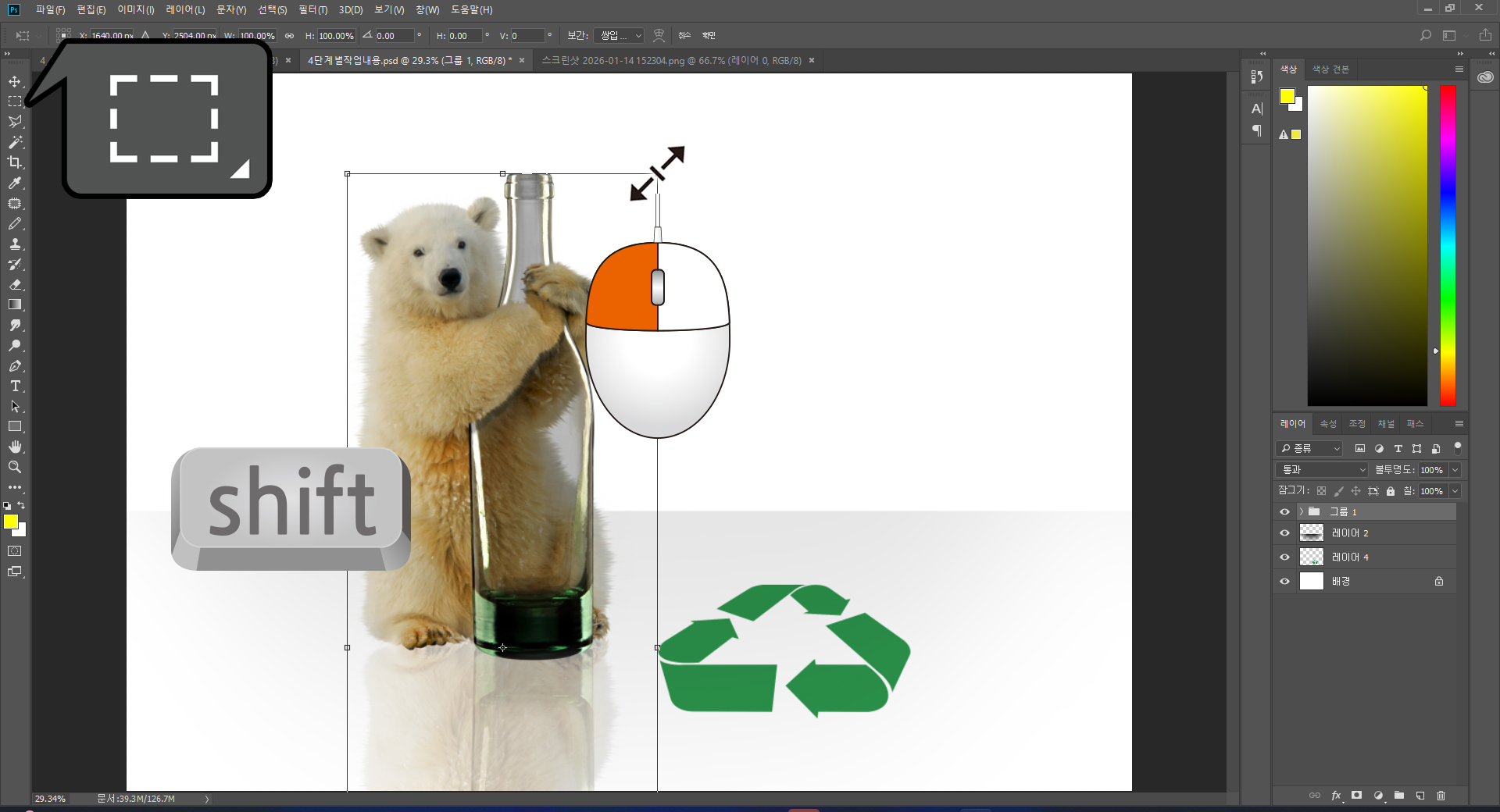The height and width of the screenshot is (812, 1500).
Task: Click the search magnifier icon in options bar
Action: click(1425, 35)
